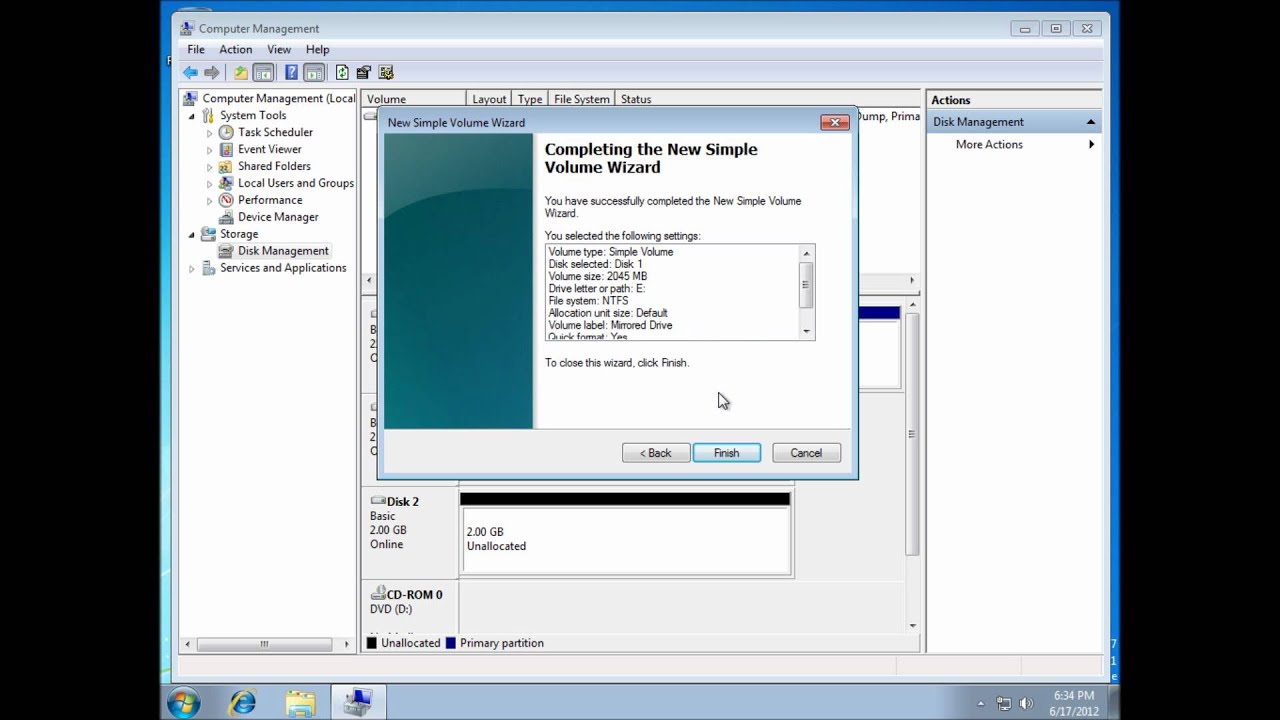Open the View menu
Viewport: 1280px width, 720px height.
point(279,49)
